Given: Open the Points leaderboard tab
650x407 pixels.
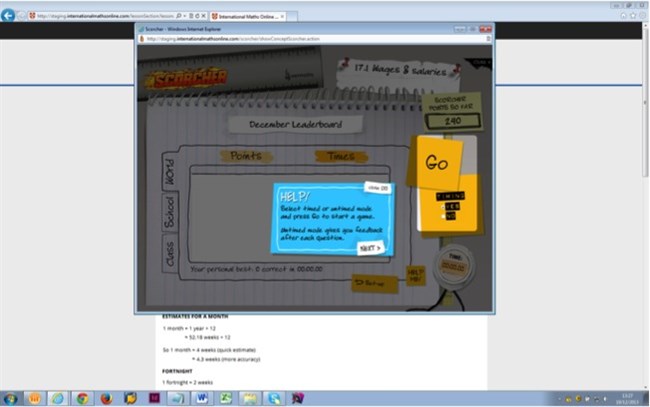Looking at the screenshot, I should tap(246, 156).
